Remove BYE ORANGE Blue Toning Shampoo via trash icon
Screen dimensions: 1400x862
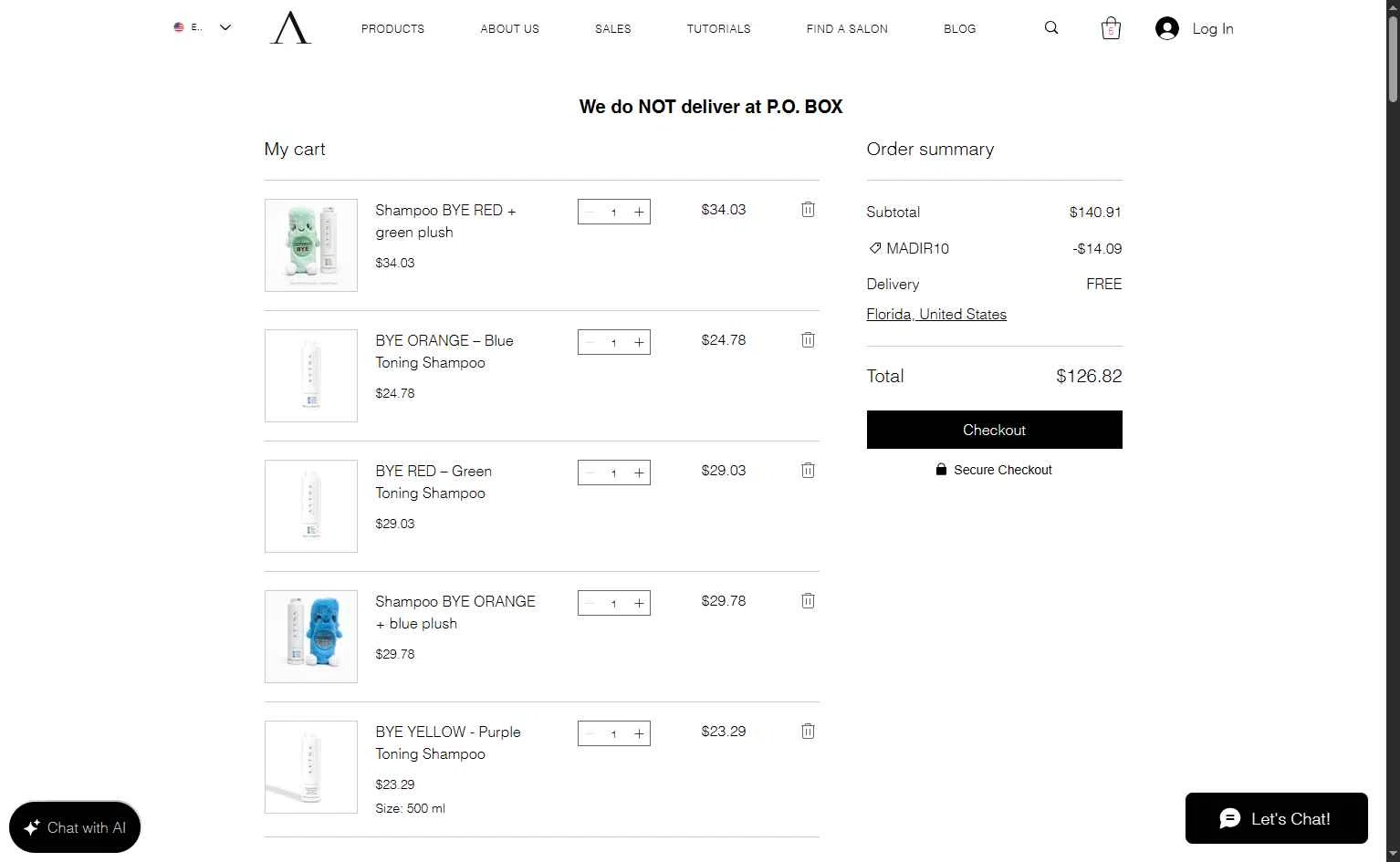pyautogui.click(x=808, y=340)
